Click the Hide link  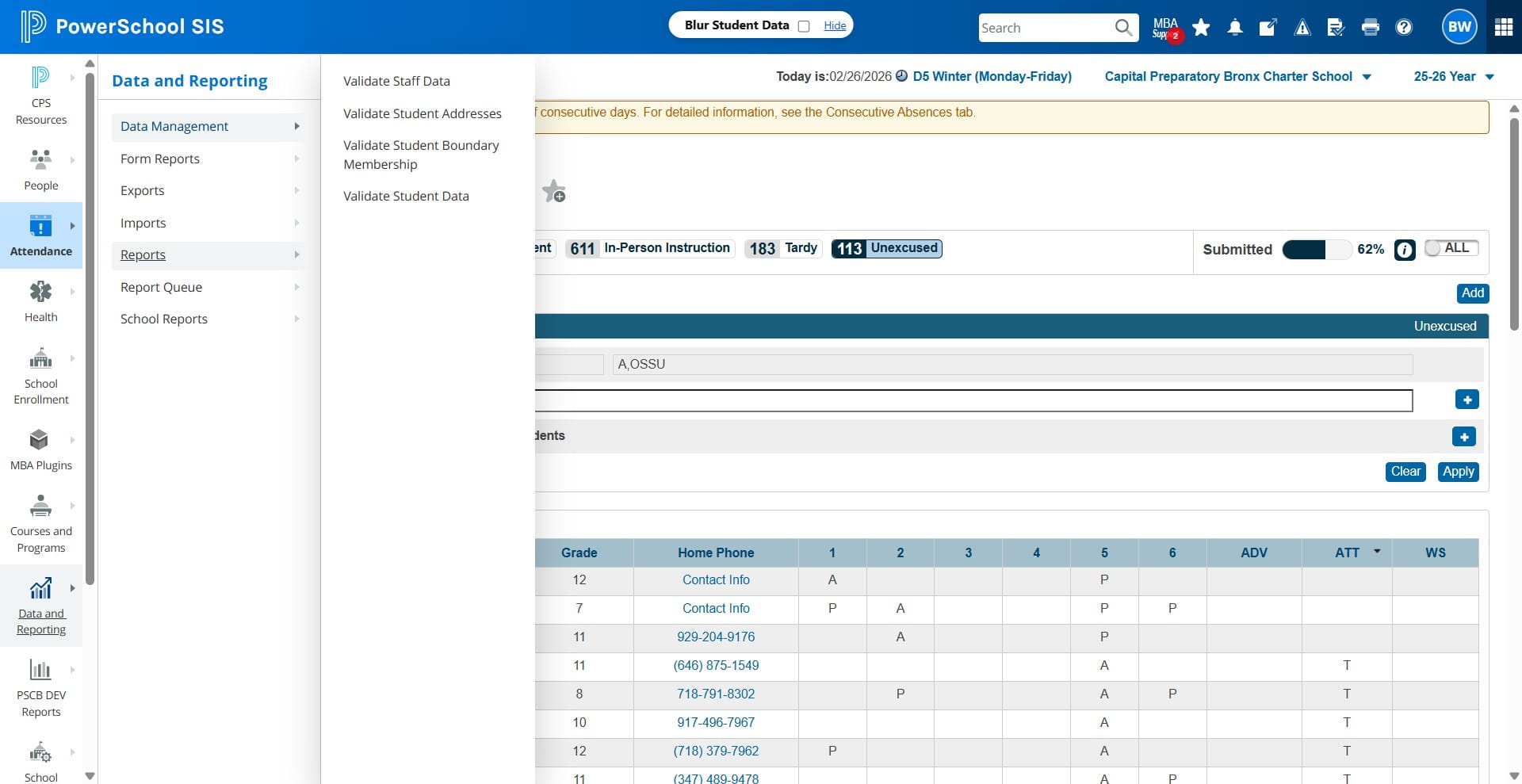pos(835,26)
